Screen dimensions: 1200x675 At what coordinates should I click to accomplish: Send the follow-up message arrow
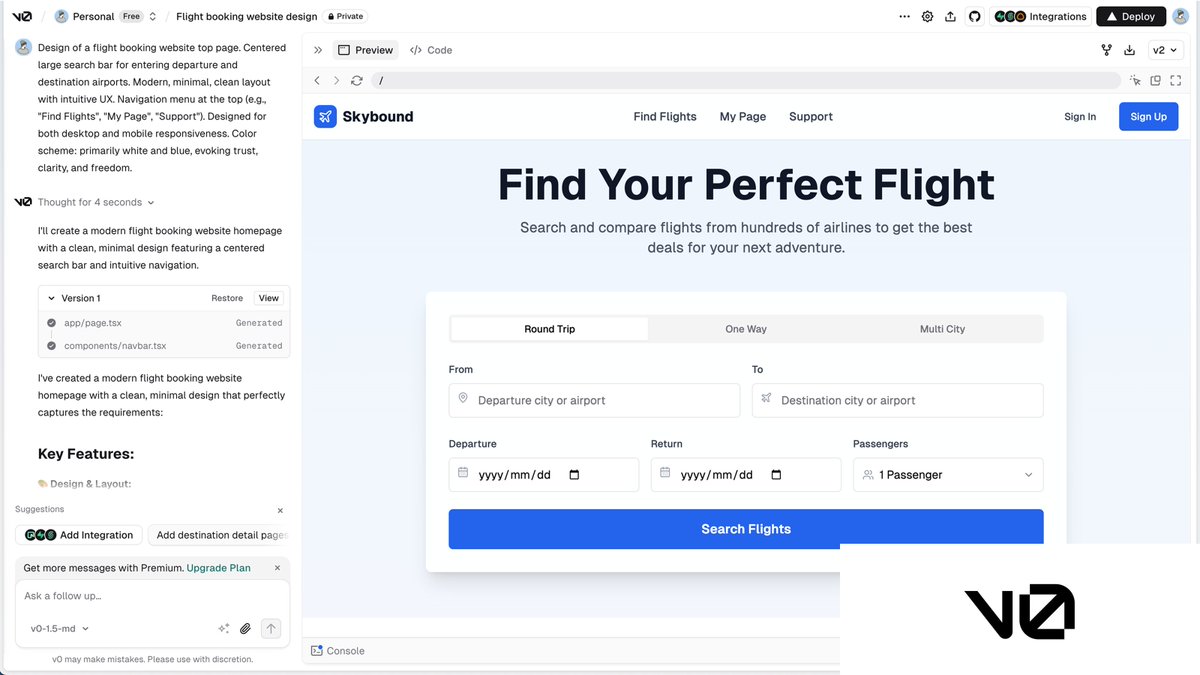point(271,629)
